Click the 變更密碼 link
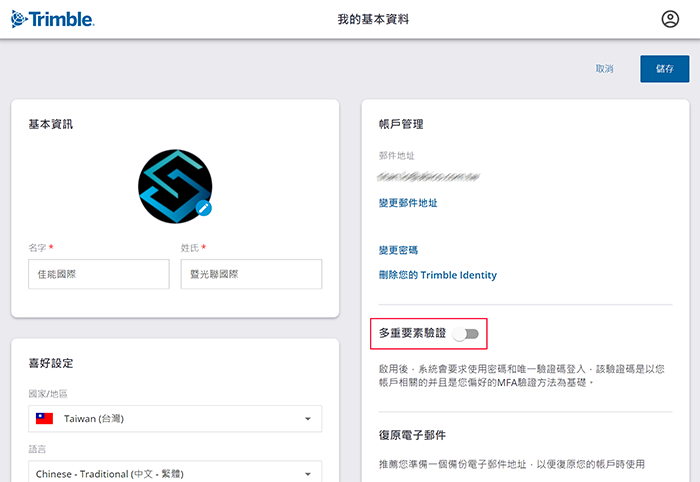Screen dimensions: 700x482 click(x=398, y=250)
